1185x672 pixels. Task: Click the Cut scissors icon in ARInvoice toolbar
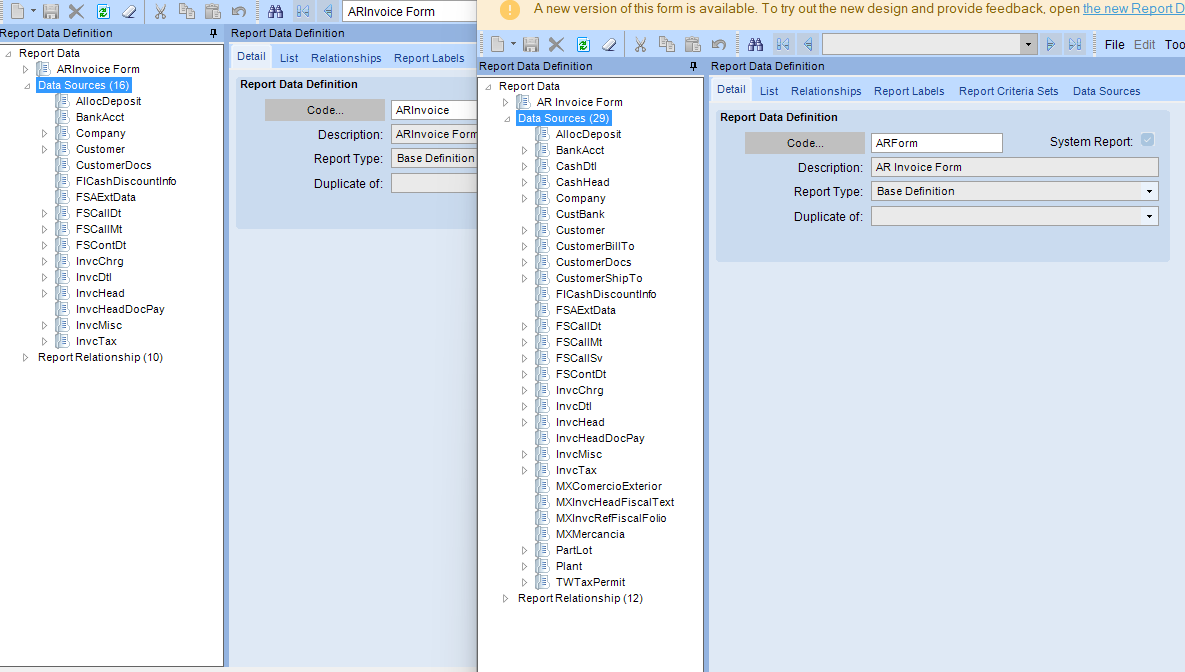click(x=159, y=12)
